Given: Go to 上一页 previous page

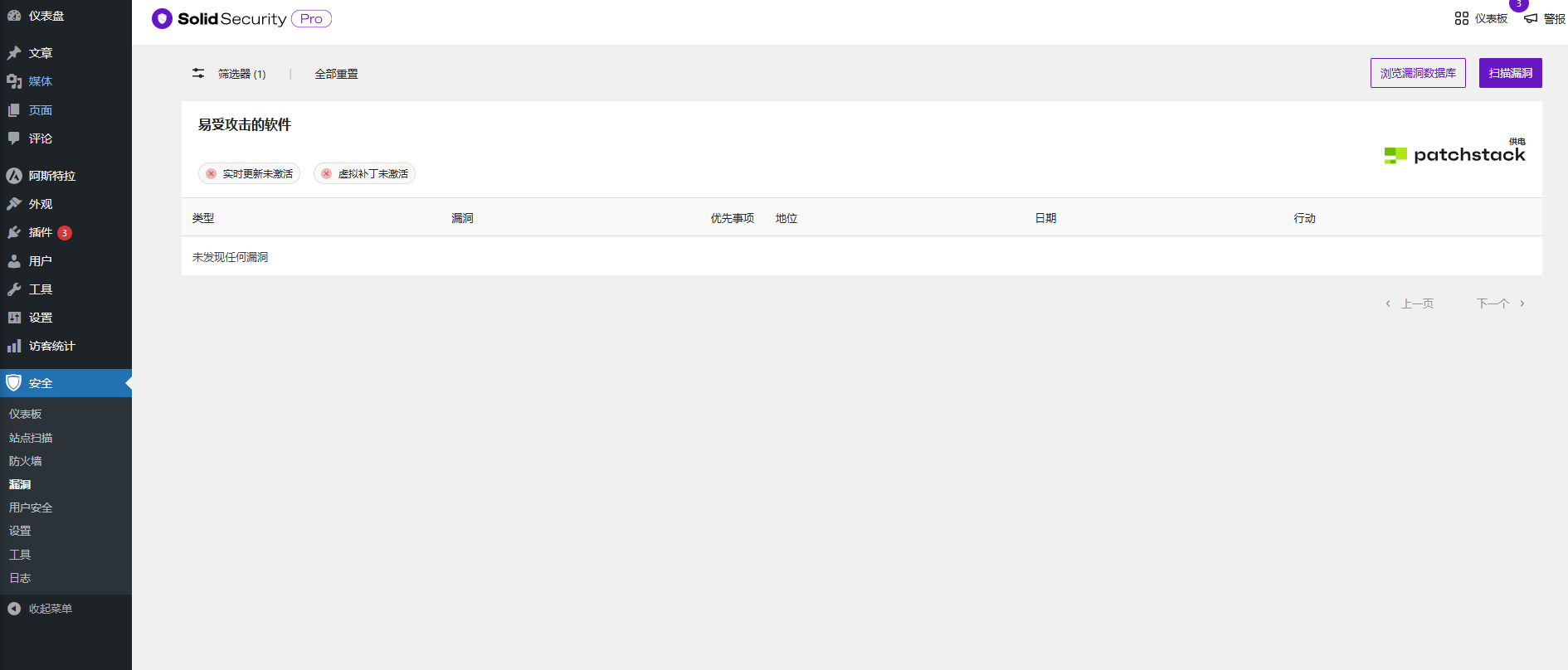Looking at the screenshot, I should [1418, 303].
